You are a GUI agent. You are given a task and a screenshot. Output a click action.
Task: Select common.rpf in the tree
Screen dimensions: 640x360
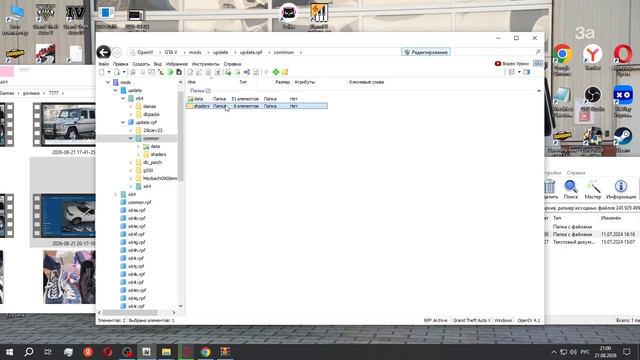click(139, 202)
